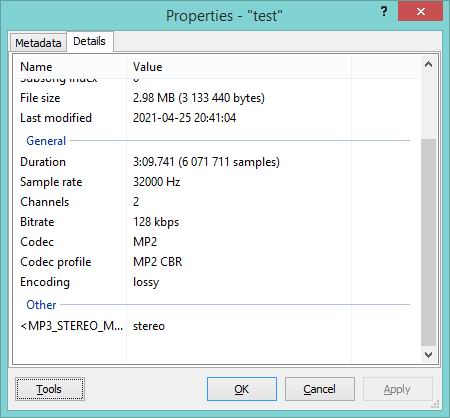The image size is (450, 418).
Task: Confirm with the OK button
Action: click(242, 389)
